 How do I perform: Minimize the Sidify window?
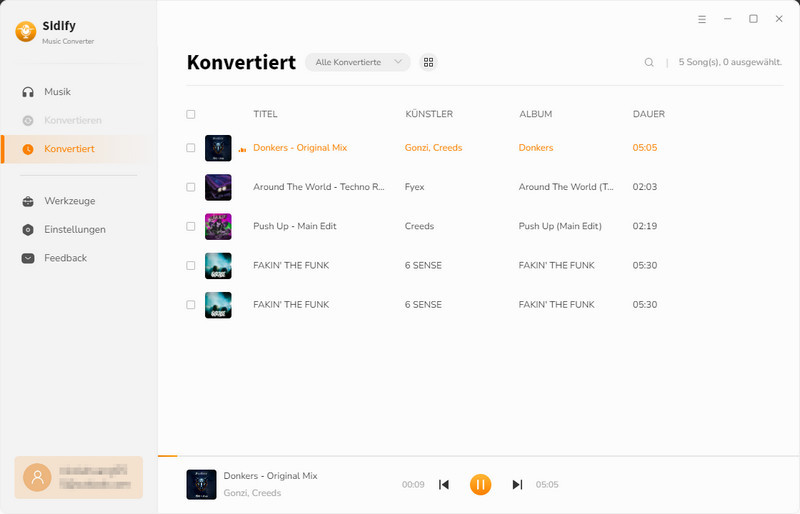point(728,19)
